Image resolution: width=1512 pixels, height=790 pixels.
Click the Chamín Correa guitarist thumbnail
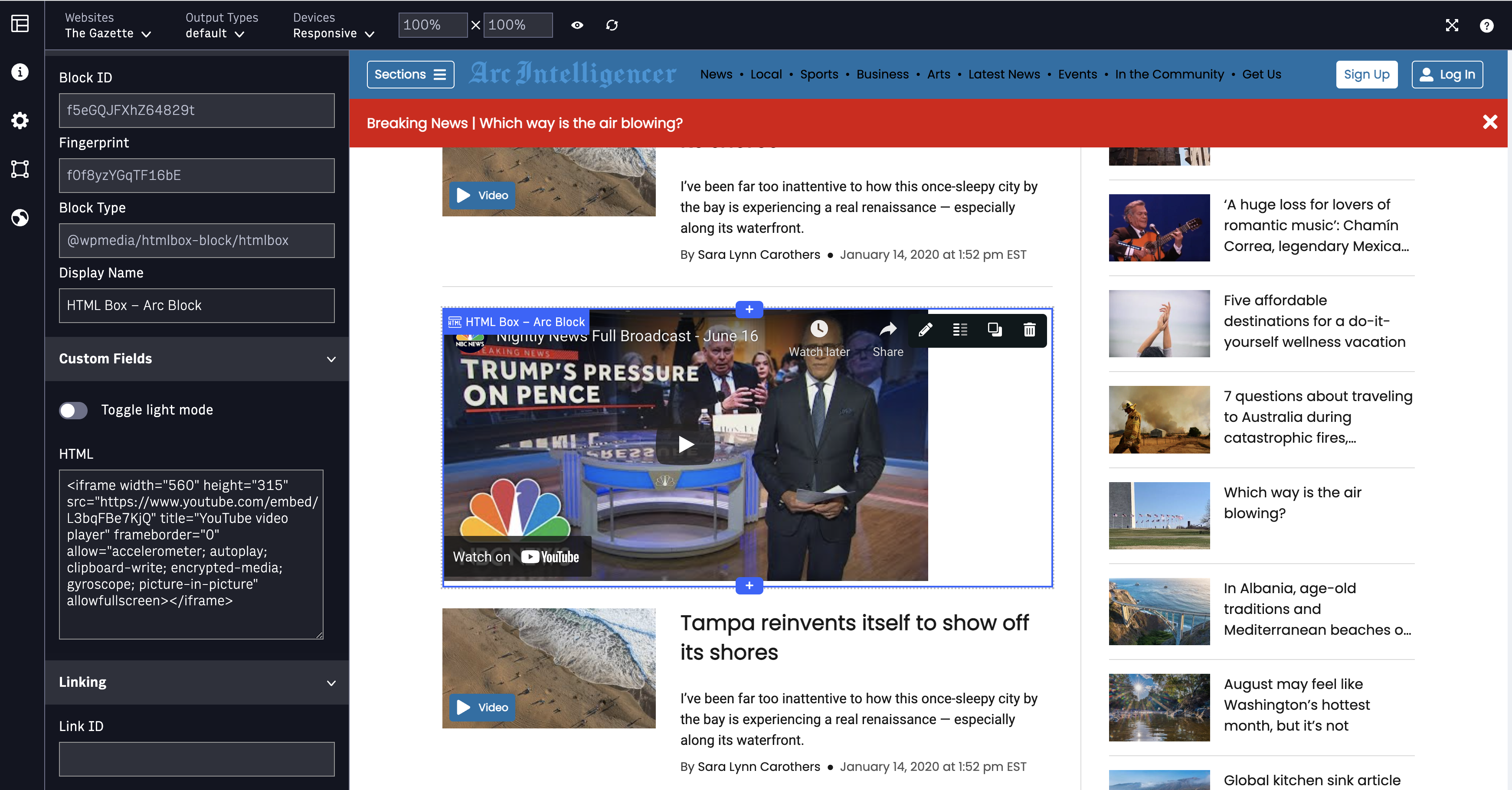pos(1159,228)
